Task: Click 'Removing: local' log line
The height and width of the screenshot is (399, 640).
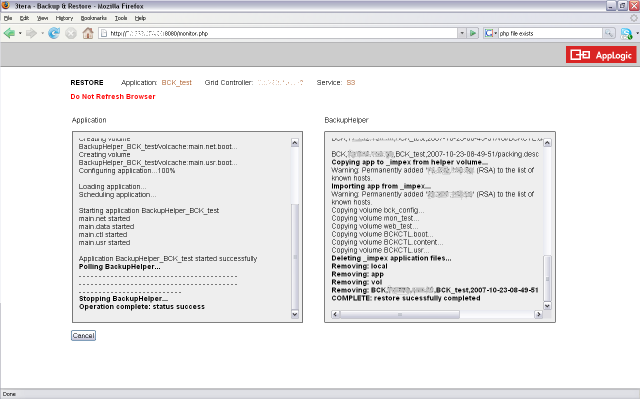Action: 360,266
